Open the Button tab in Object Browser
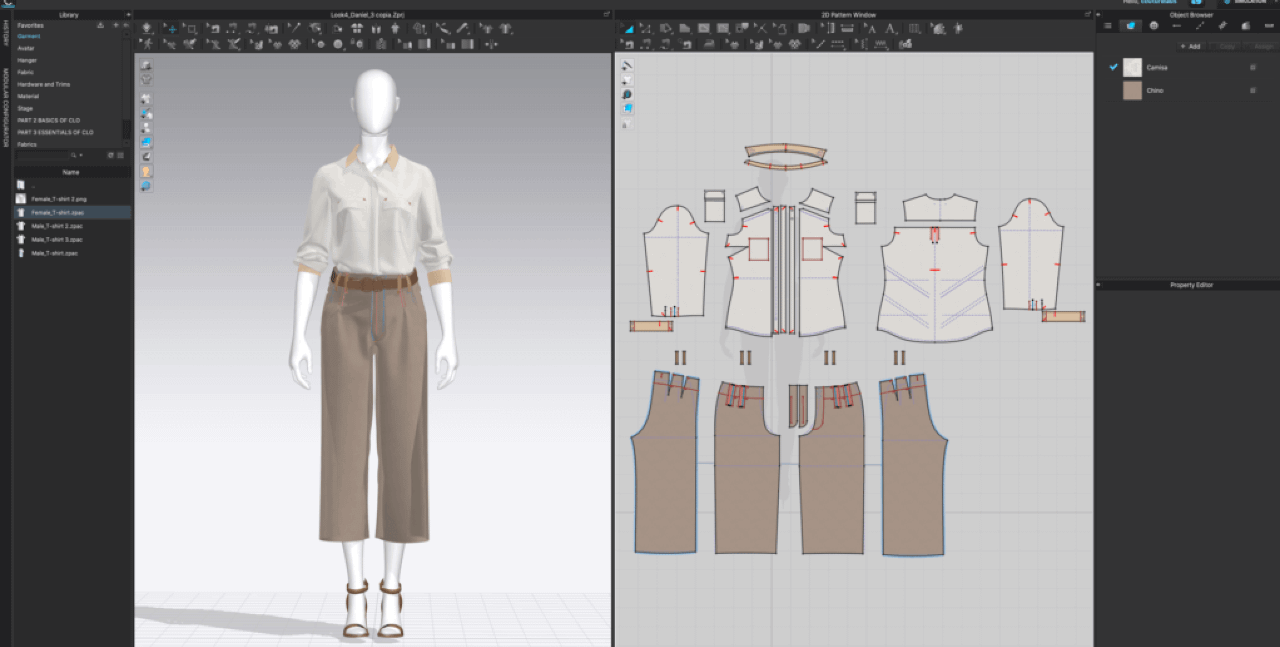The image size is (1280, 647). [x=1153, y=26]
